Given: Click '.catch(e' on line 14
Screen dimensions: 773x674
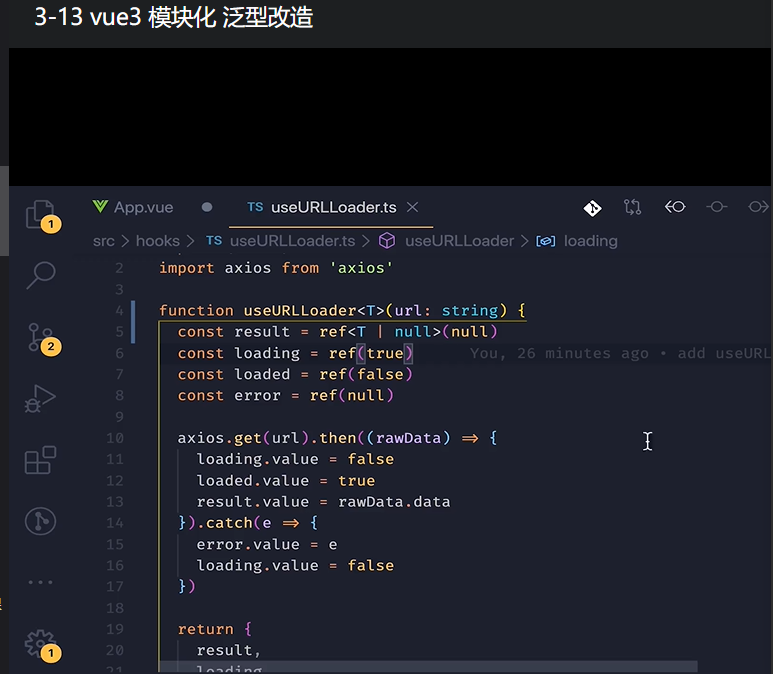Looking at the screenshot, I should 234,523.
